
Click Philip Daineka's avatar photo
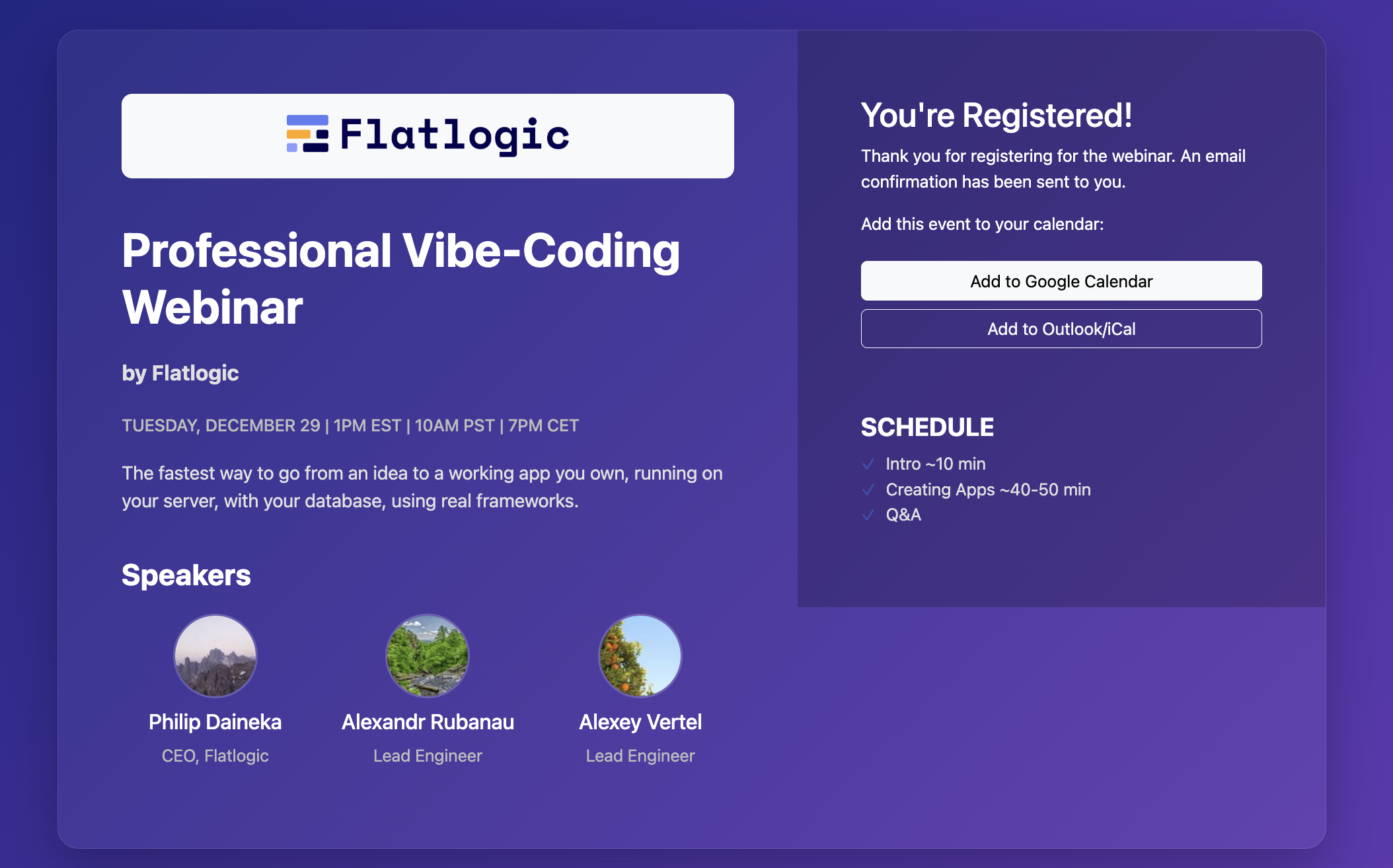(x=215, y=656)
